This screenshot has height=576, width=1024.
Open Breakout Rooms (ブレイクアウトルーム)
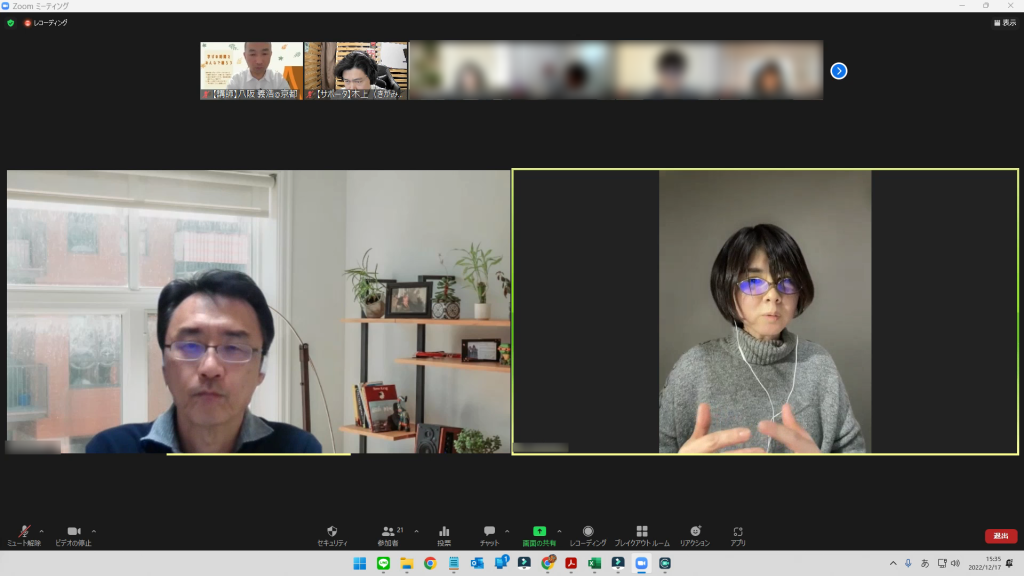642,535
